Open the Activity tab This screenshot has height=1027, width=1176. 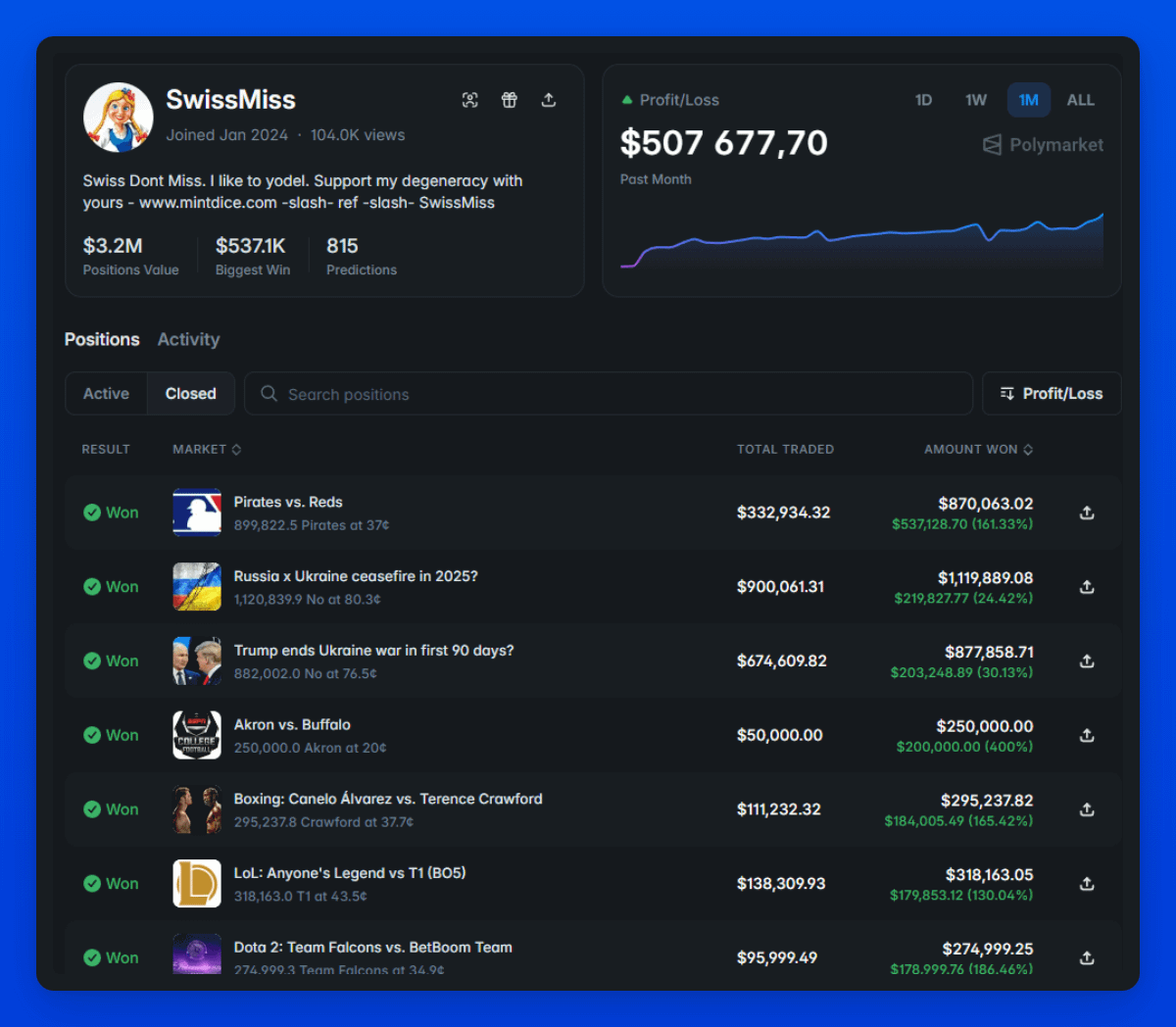pos(188,339)
